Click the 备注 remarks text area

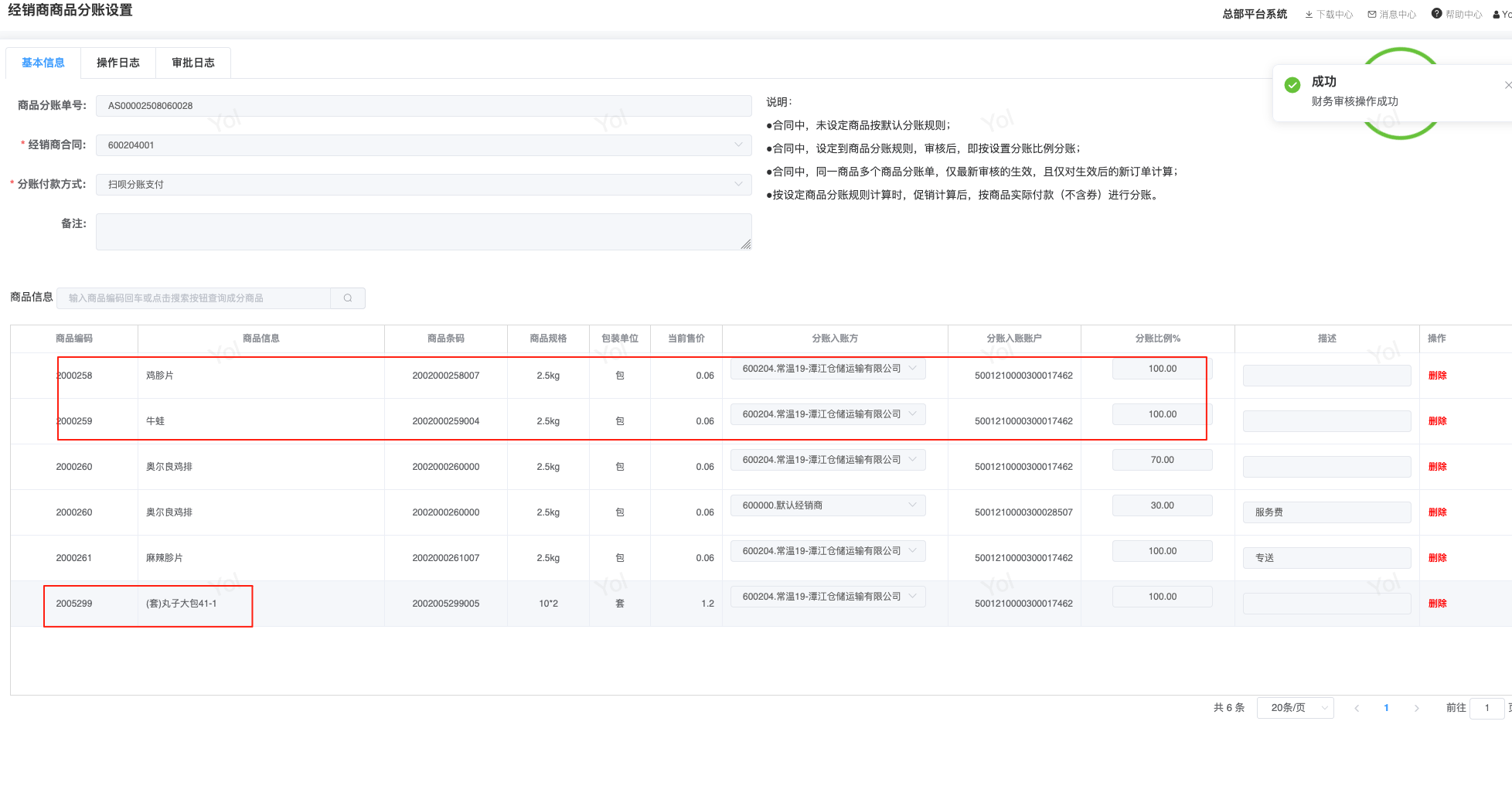click(x=424, y=232)
